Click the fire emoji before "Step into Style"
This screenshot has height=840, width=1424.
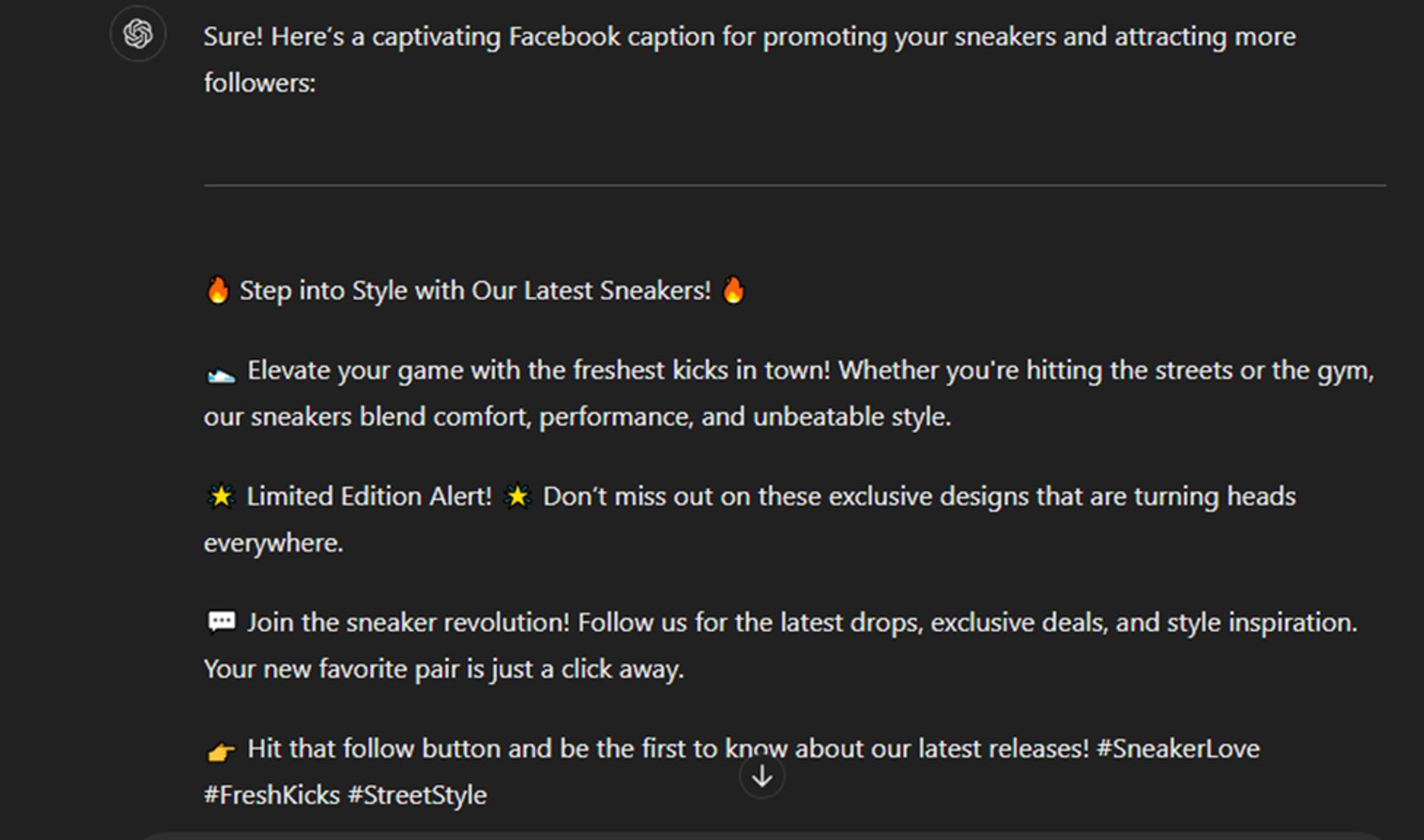[218, 291]
